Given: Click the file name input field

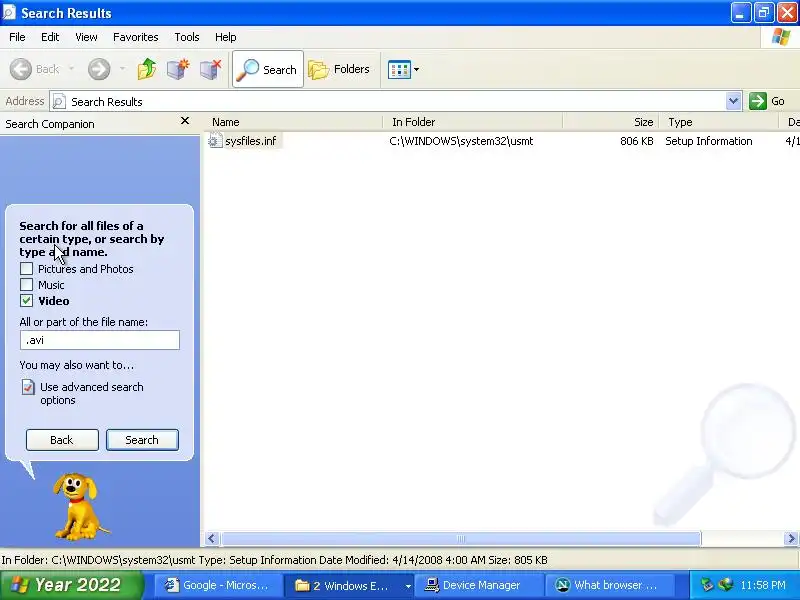Looking at the screenshot, I should (99, 340).
